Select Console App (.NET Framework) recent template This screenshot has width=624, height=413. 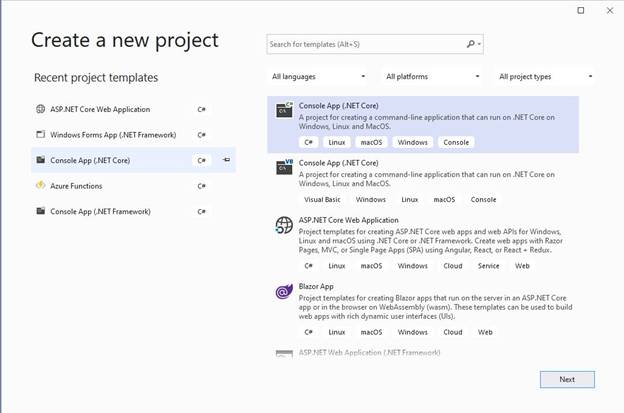[x=133, y=211]
